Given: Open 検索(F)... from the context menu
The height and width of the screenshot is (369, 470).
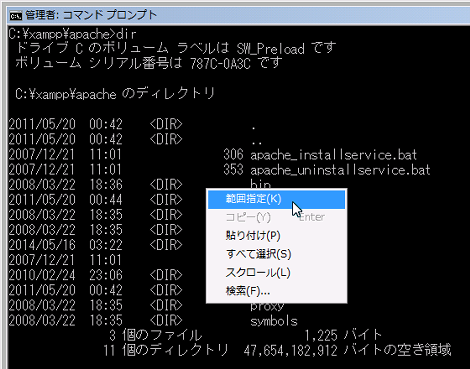Looking at the screenshot, I should coord(276,291).
